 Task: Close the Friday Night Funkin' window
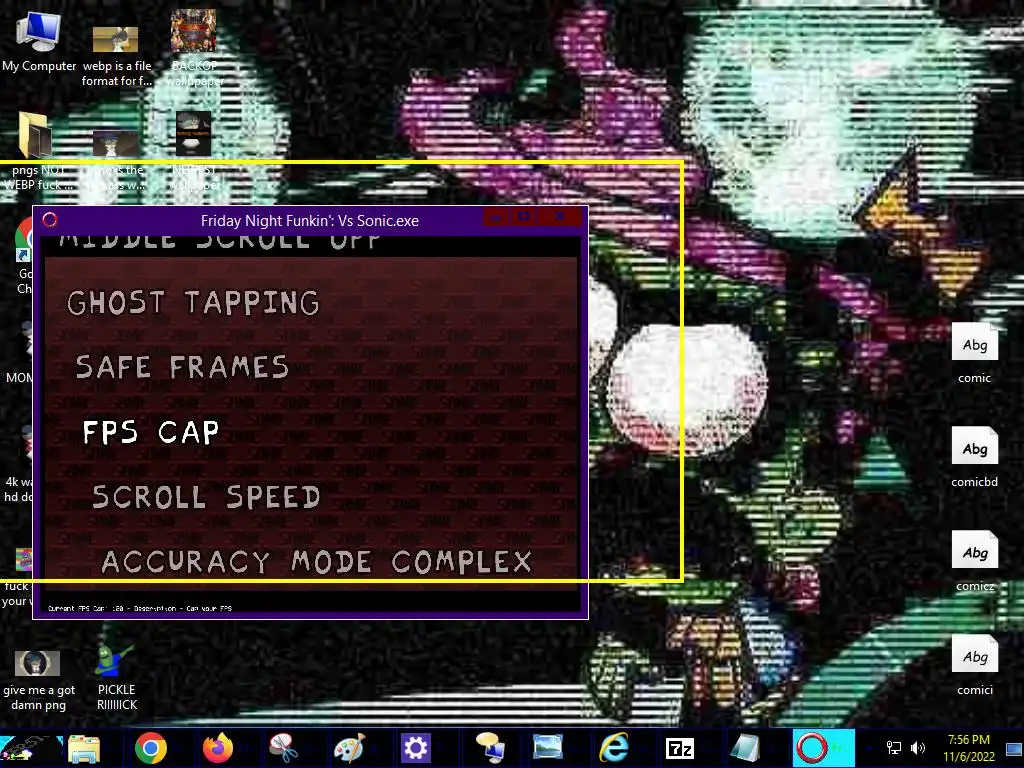tap(560, 217)
